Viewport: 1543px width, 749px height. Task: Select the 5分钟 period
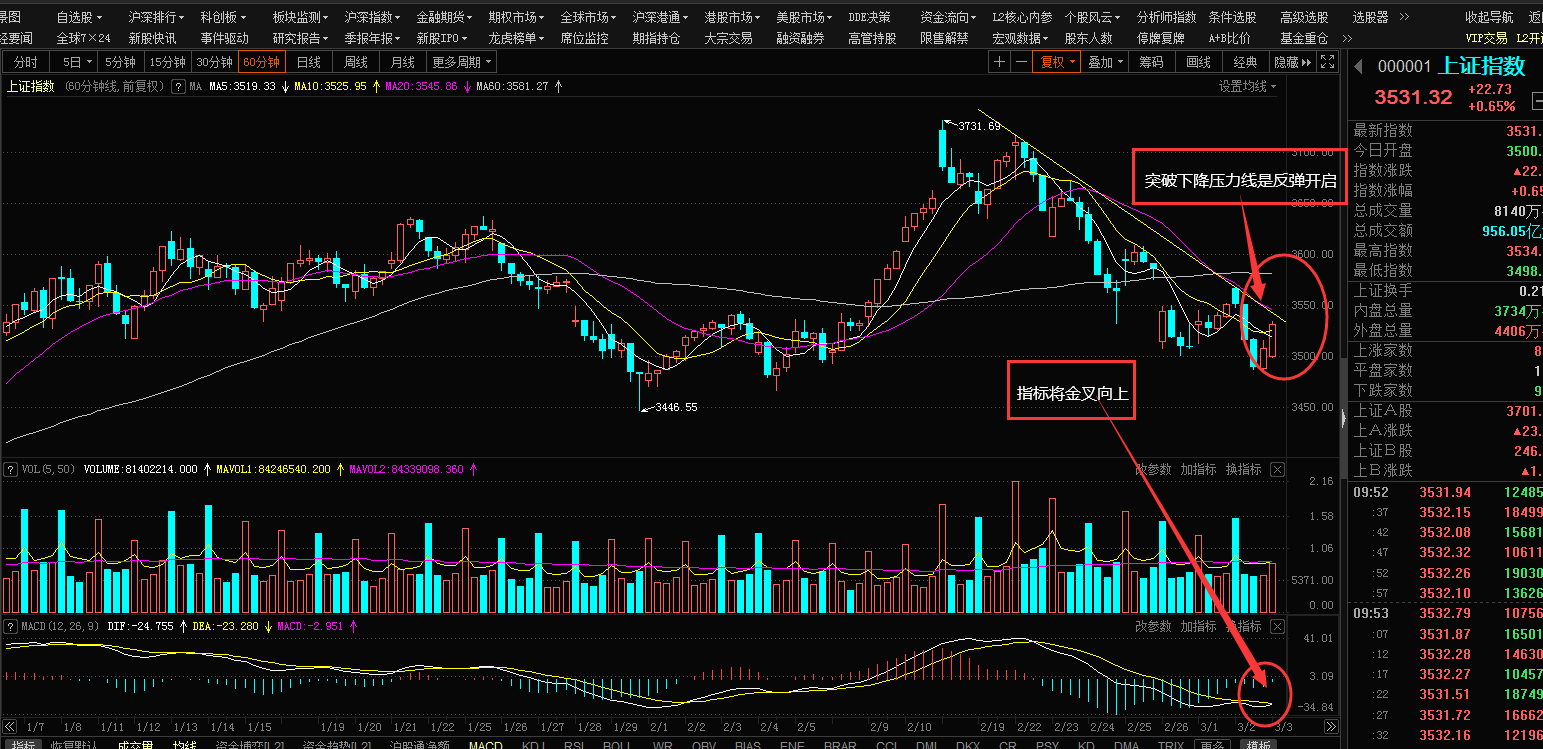(x=119, y=62)
